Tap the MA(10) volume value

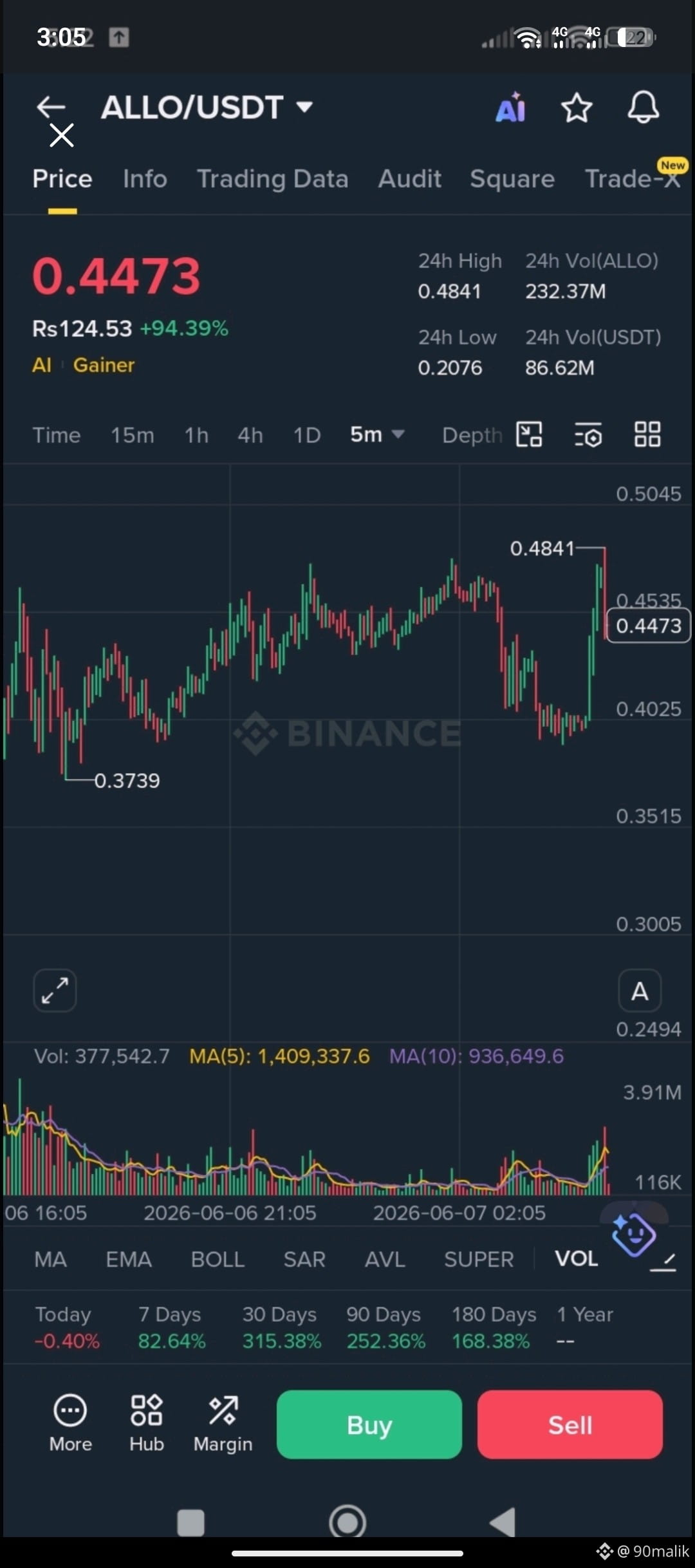(476, 1056)
